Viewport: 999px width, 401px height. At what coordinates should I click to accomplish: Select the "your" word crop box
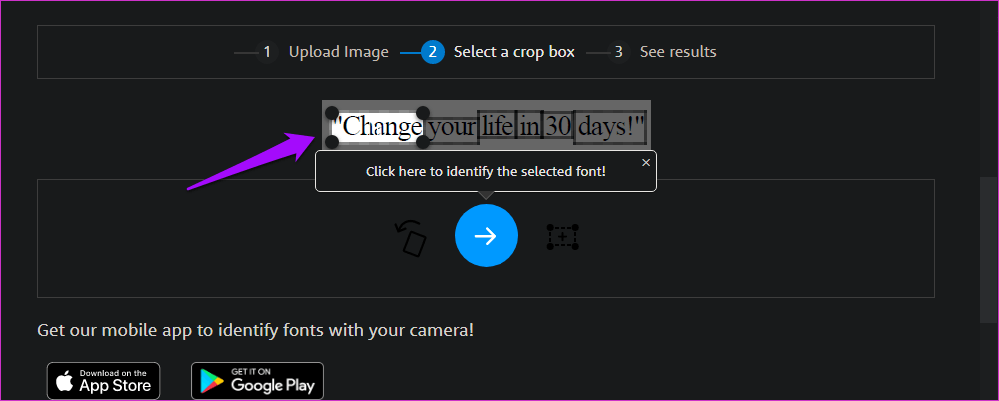pyautogui.click(x=452, y=128)
